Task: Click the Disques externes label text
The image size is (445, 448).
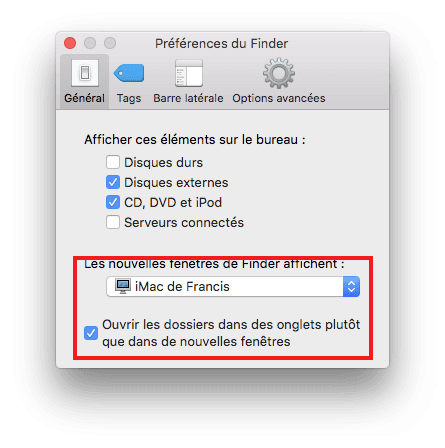Action: click(176, 183)
